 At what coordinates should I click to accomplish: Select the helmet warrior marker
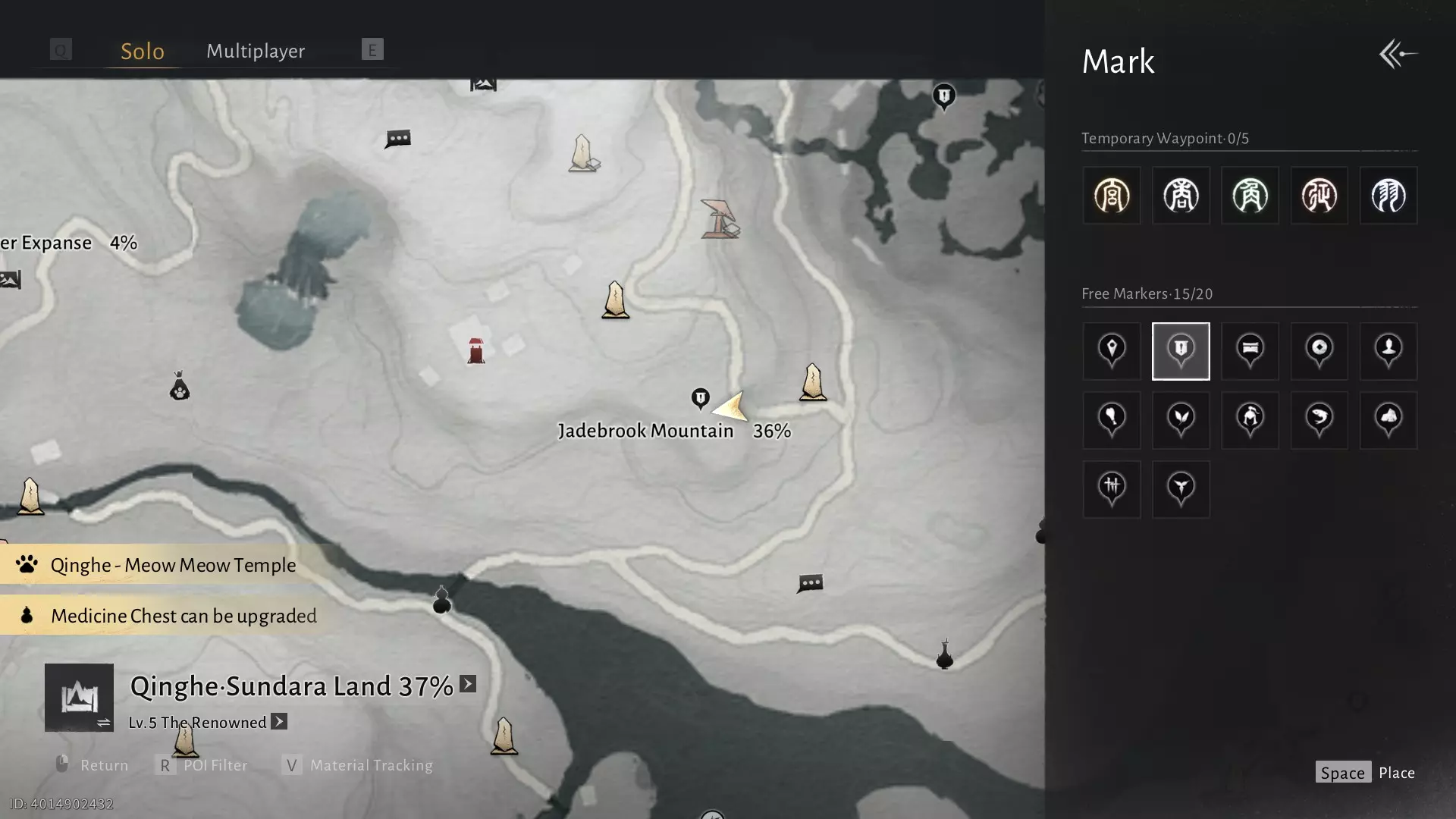[x=1250, y=420]
